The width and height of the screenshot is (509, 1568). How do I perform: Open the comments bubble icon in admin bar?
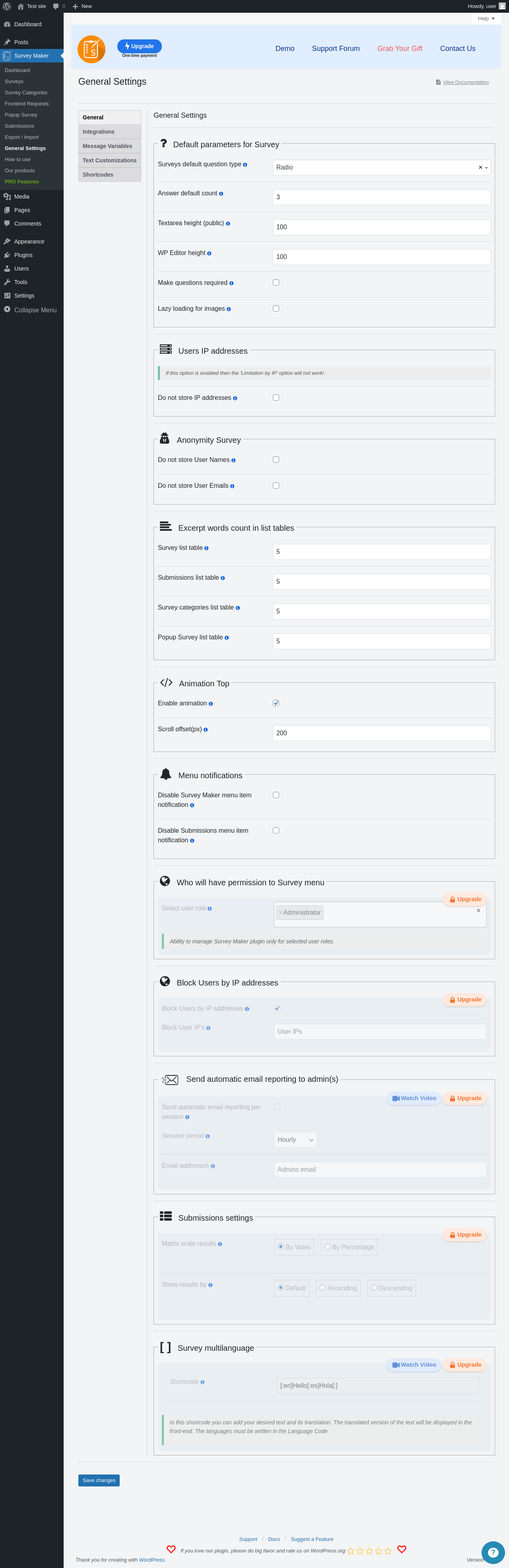56,6
